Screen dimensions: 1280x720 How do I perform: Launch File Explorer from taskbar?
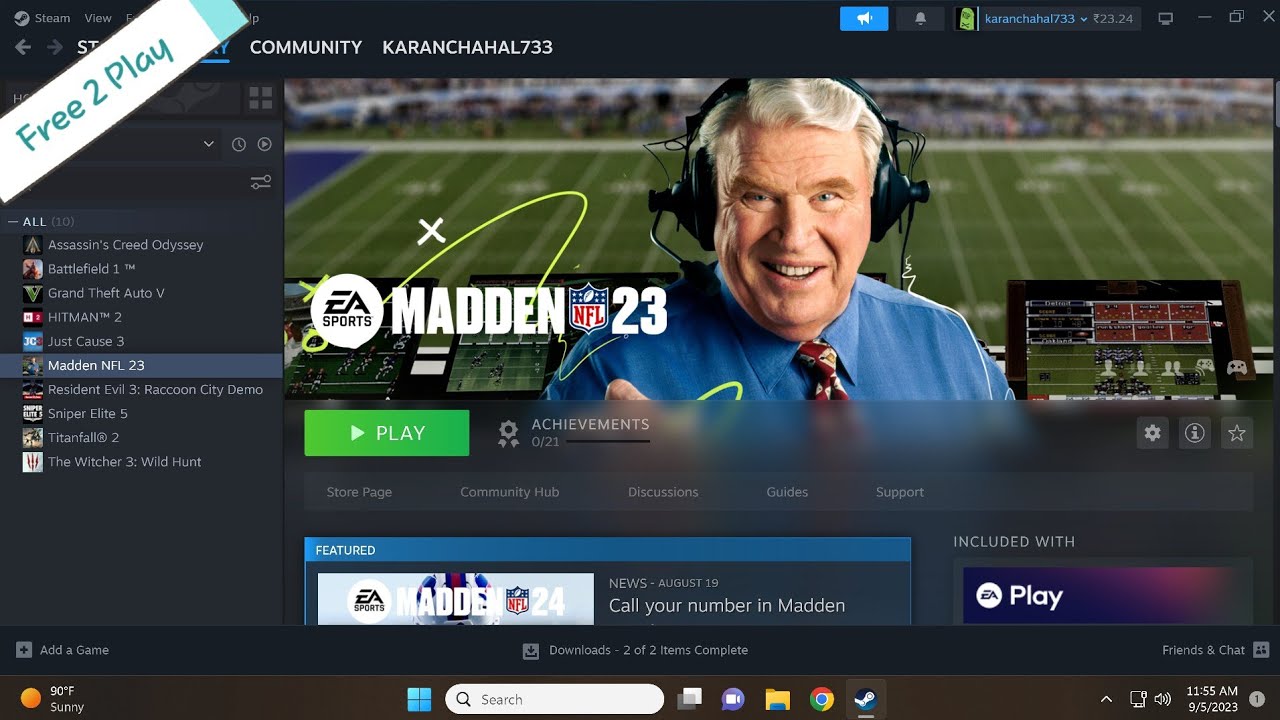(x=777, y=699)
